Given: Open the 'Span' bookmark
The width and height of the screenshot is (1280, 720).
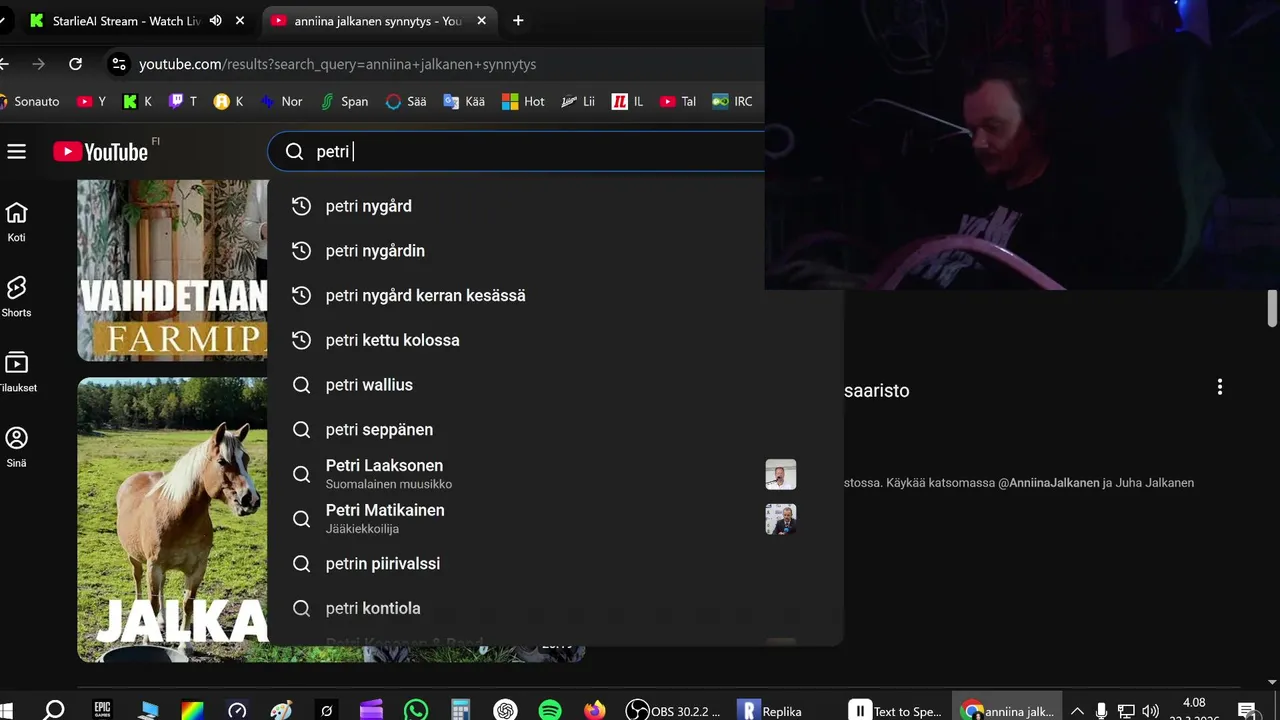Looking at the screenshot, I should click(344, 101).
